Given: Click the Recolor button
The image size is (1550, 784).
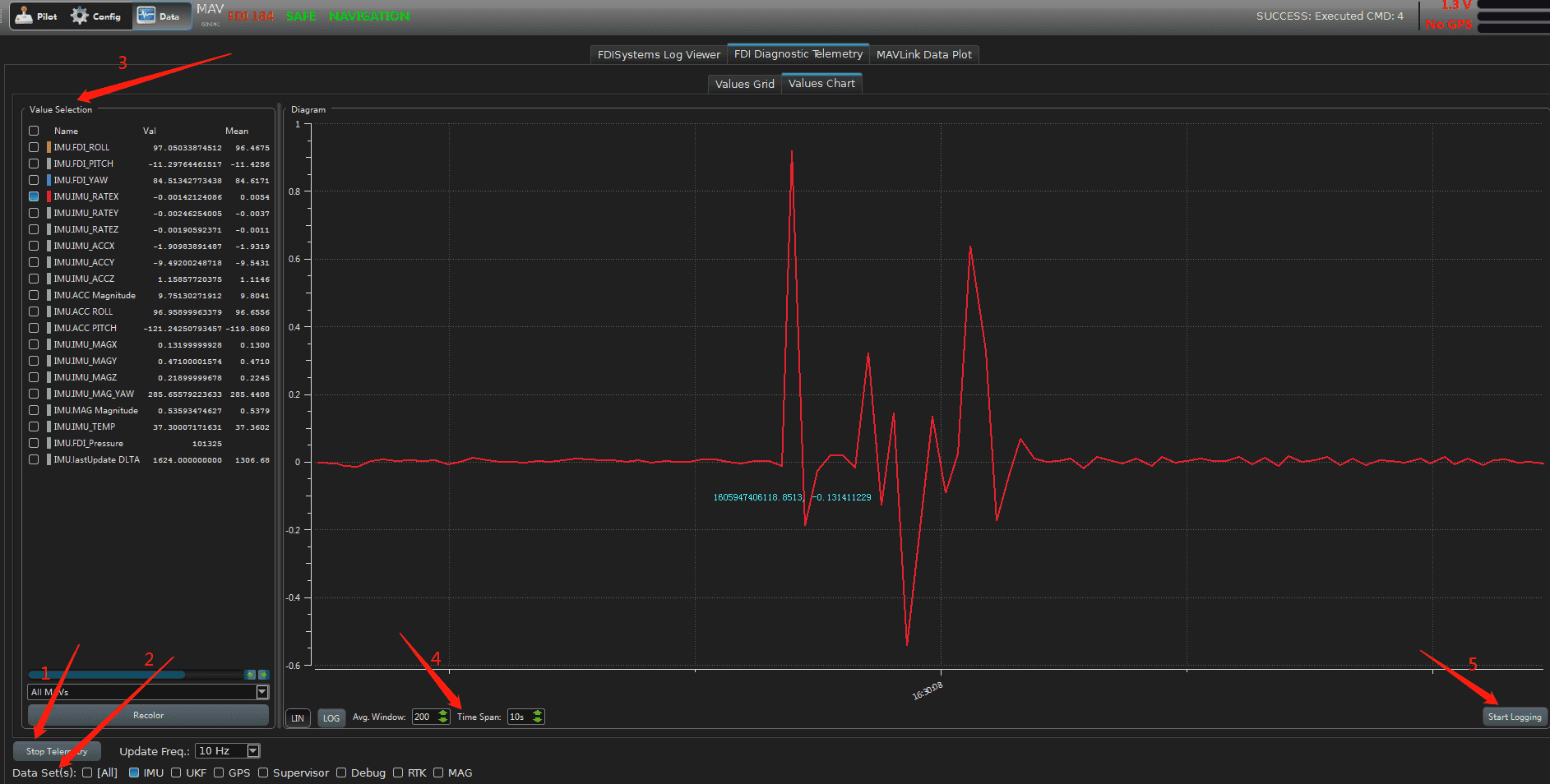Looking at the screenshot, I should [148, 715].
